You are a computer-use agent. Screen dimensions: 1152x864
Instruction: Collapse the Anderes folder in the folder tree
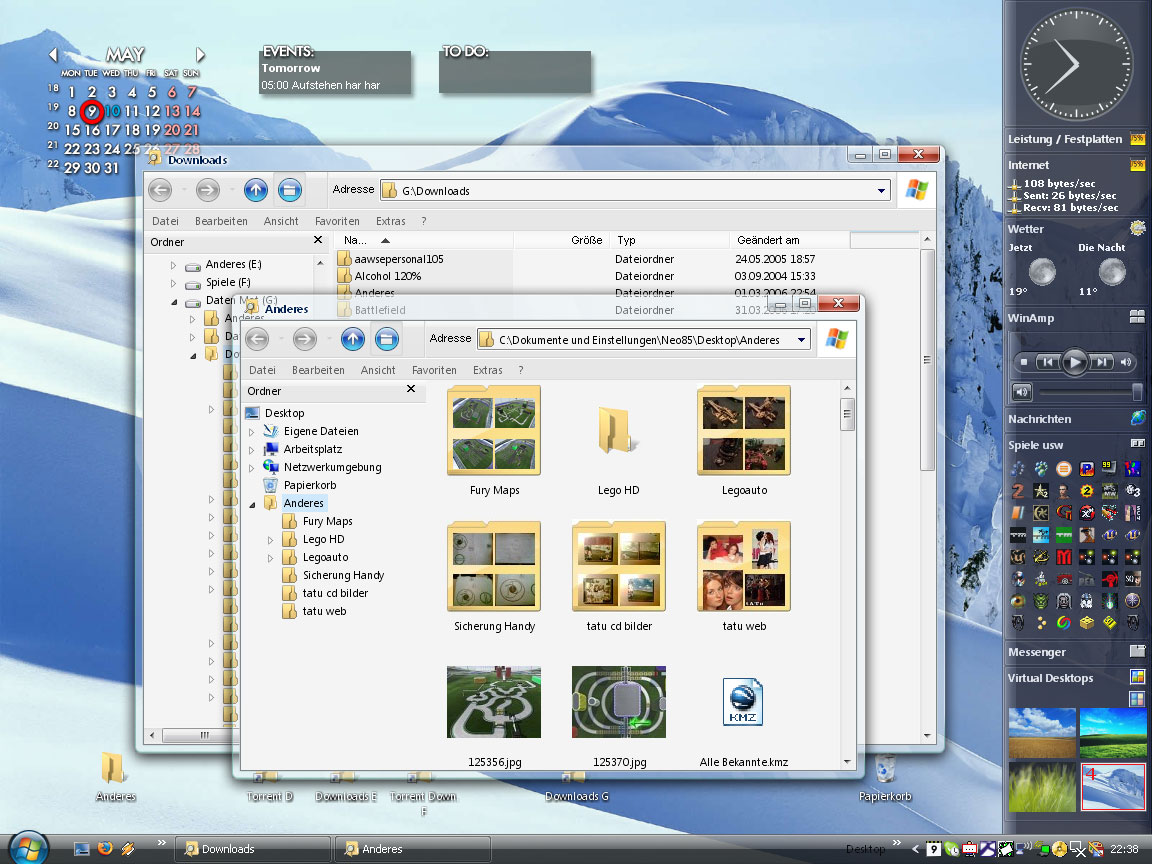click(x=253, y=504)
